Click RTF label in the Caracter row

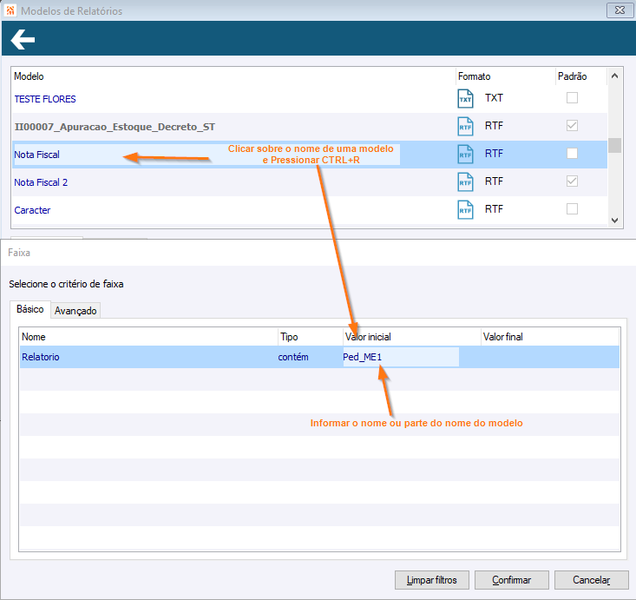click(x=494, y=209)
